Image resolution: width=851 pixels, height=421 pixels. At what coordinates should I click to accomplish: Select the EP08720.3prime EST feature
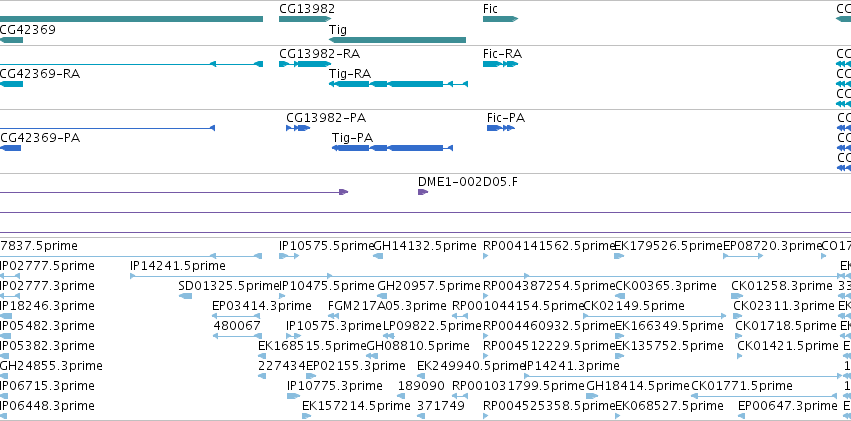(743, 256)
